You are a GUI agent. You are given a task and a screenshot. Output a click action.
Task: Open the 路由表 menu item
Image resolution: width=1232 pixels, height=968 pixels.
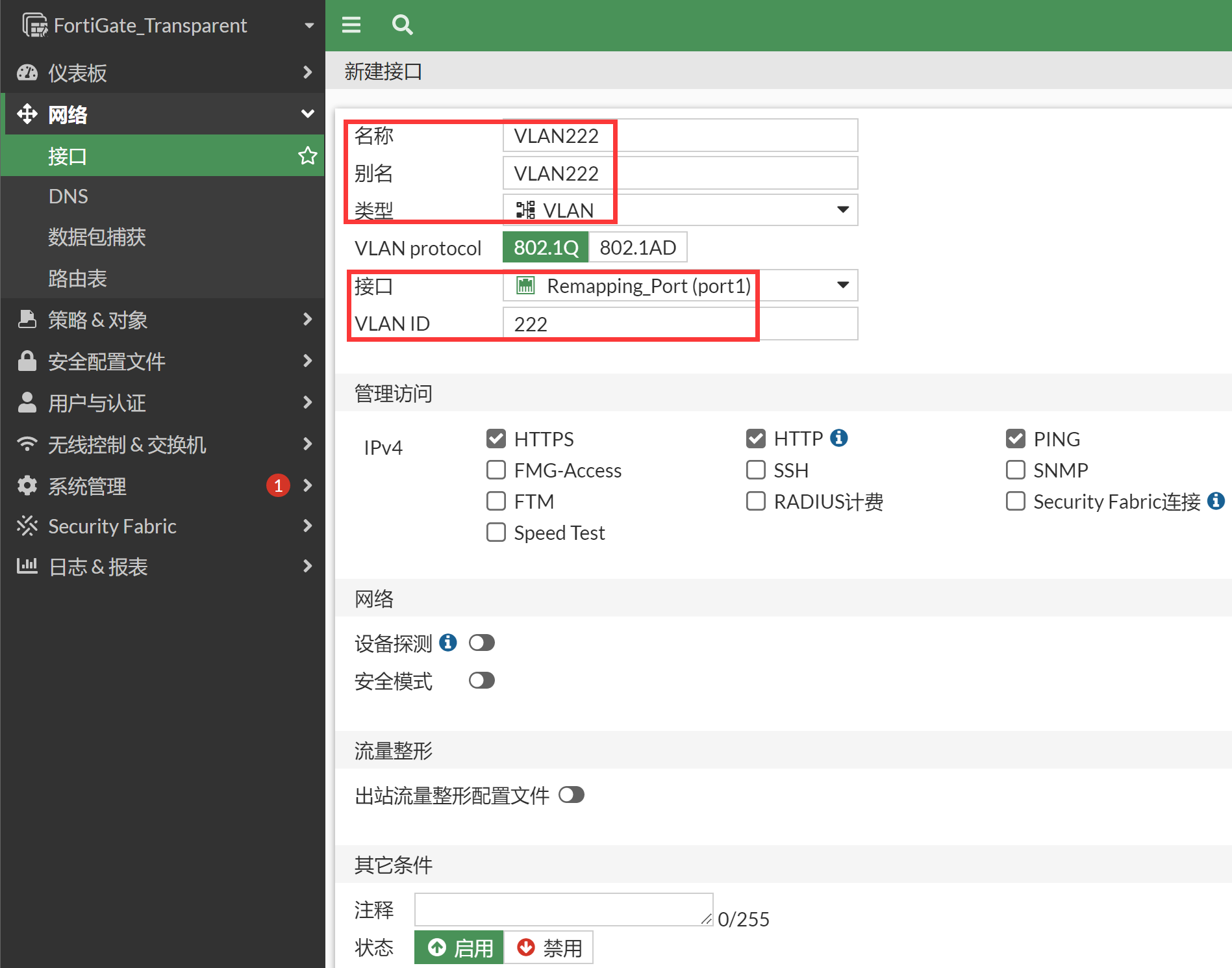[x=77, y=278]
